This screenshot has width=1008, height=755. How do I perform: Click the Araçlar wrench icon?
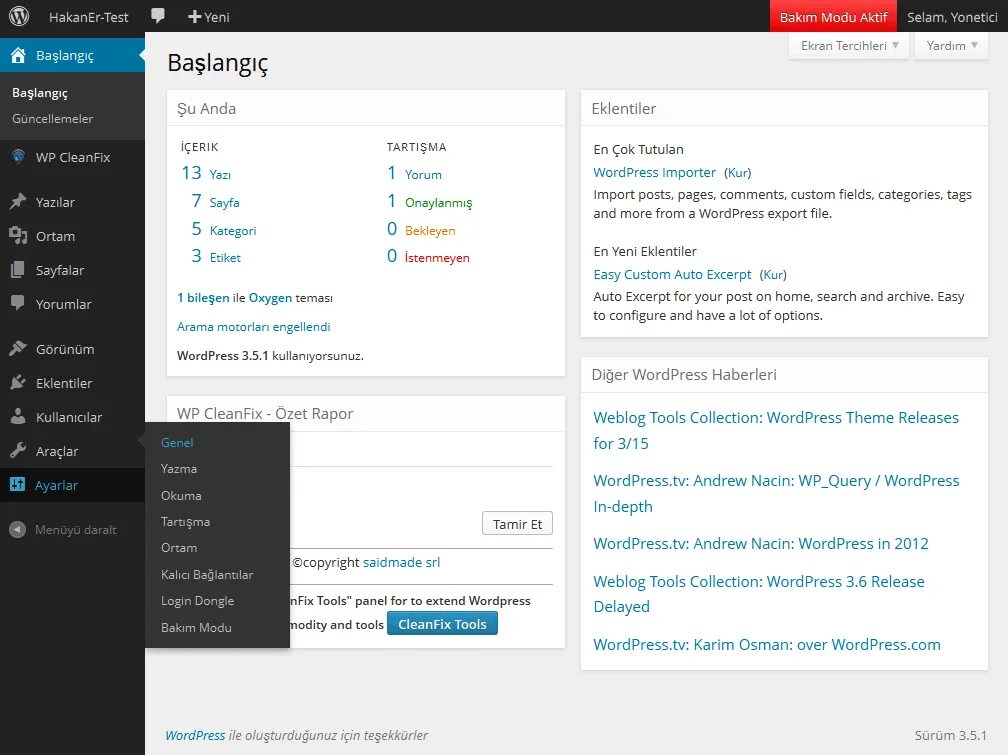pos(18,450)
